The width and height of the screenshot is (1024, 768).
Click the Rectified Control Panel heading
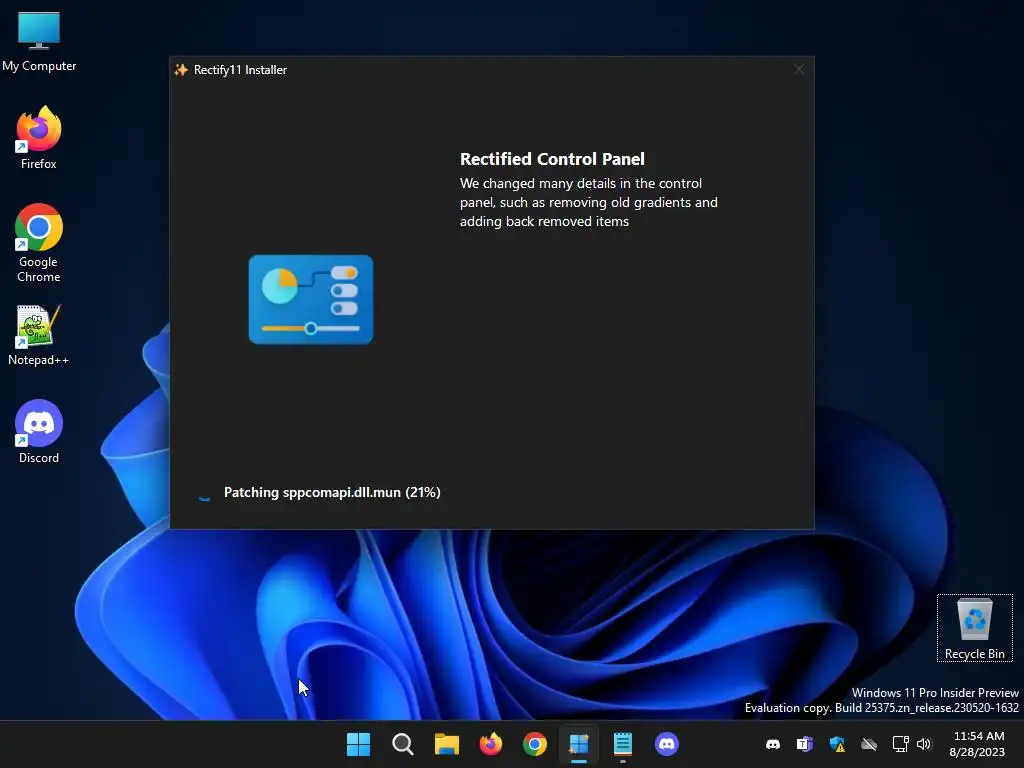pyautogui.click(x=552, y=159)
